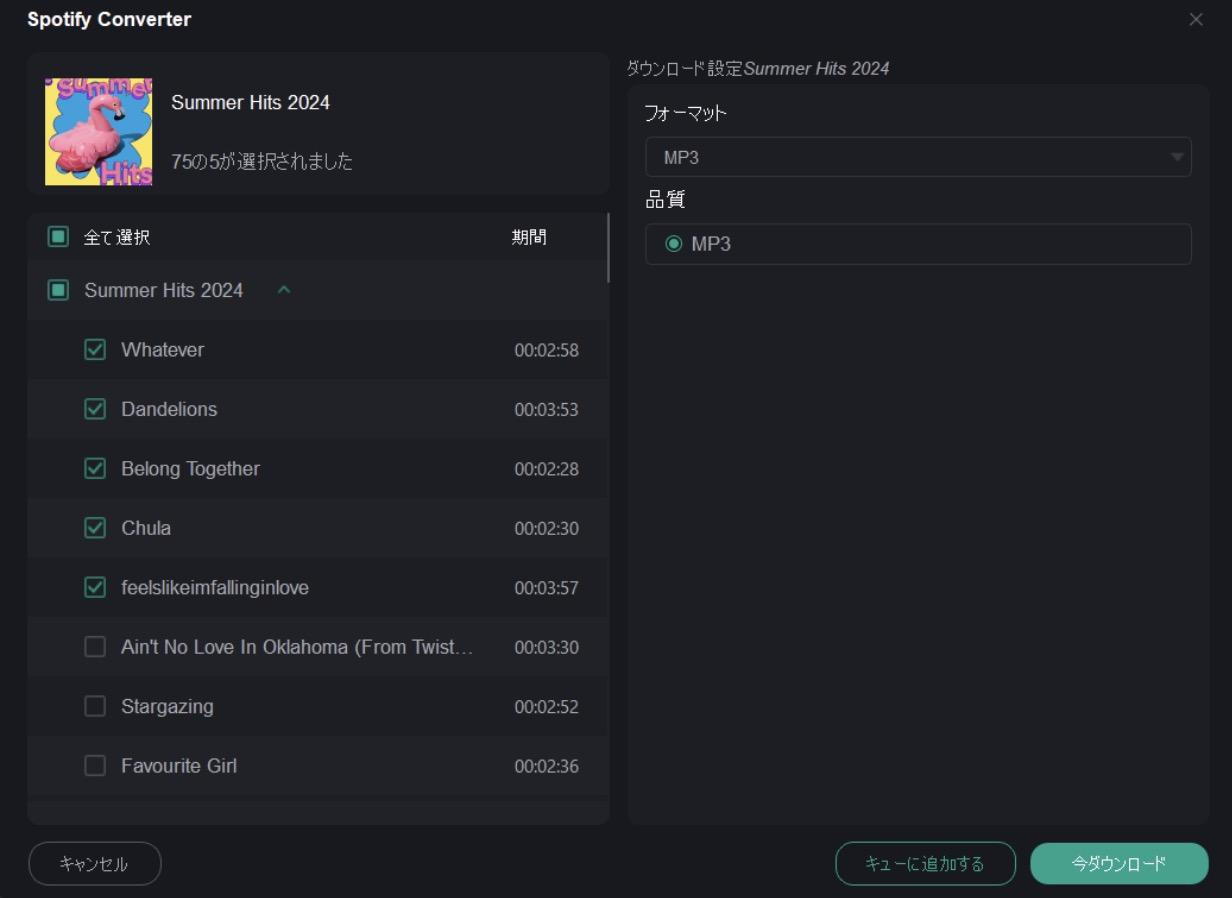
Task: Click duration 00:02:30 of Chula
Action: click(546, 529)
